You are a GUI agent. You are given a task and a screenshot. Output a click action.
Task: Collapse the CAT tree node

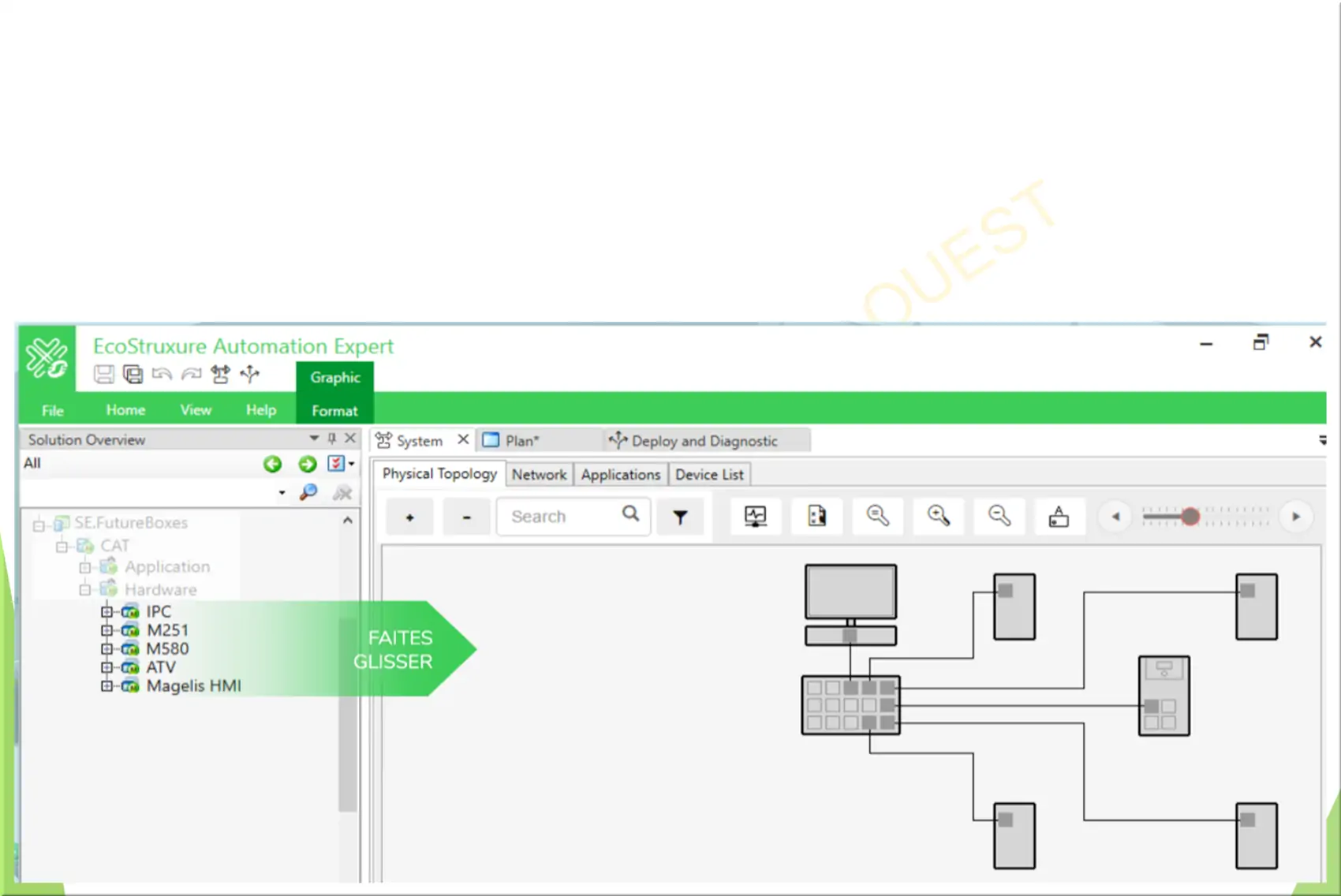coord(62,547)
